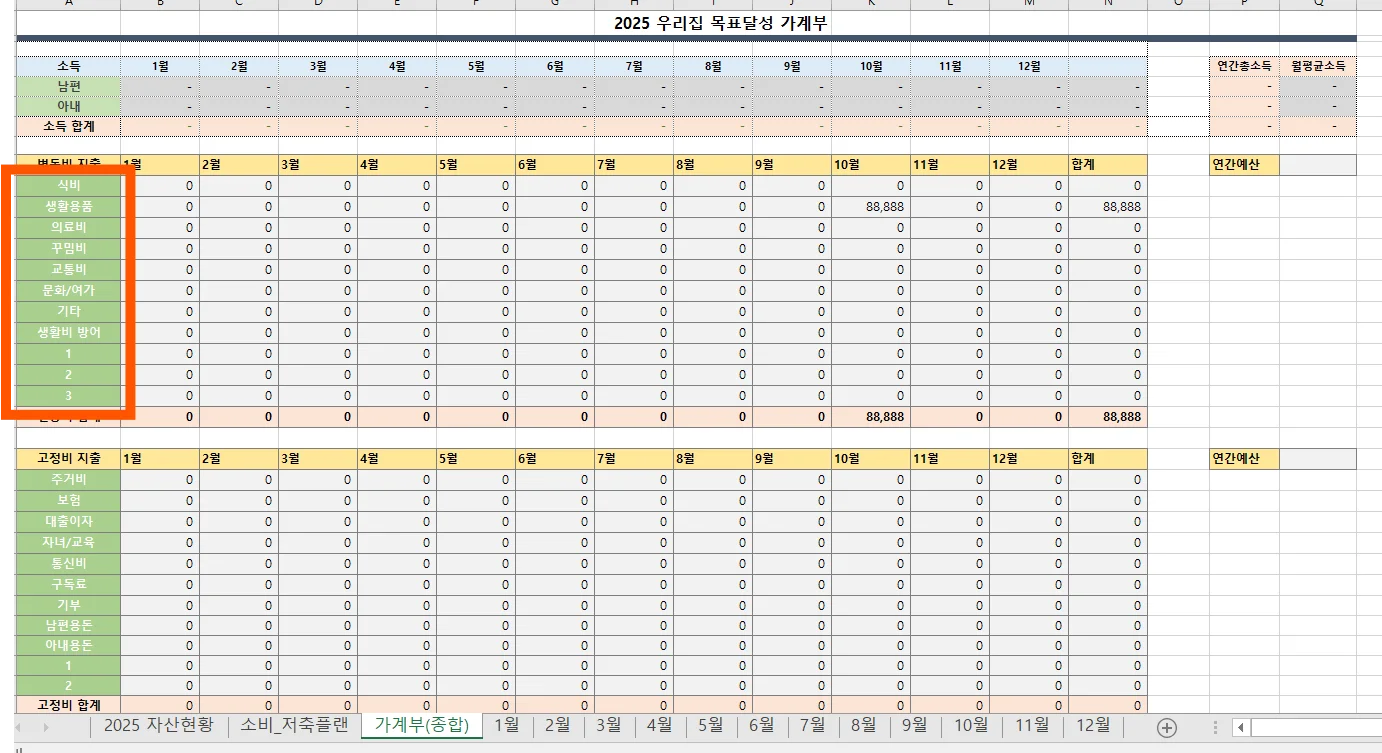Open the 6월 sheet tab

click(761, 726)
